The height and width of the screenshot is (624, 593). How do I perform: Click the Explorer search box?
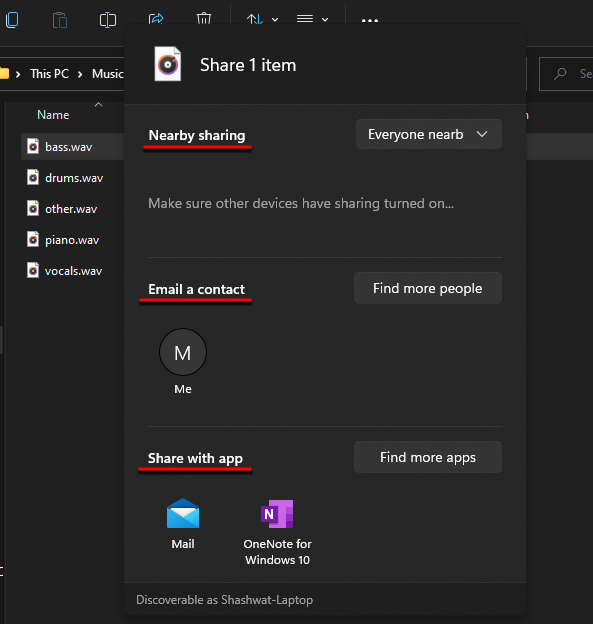click(x=566, y=74)
